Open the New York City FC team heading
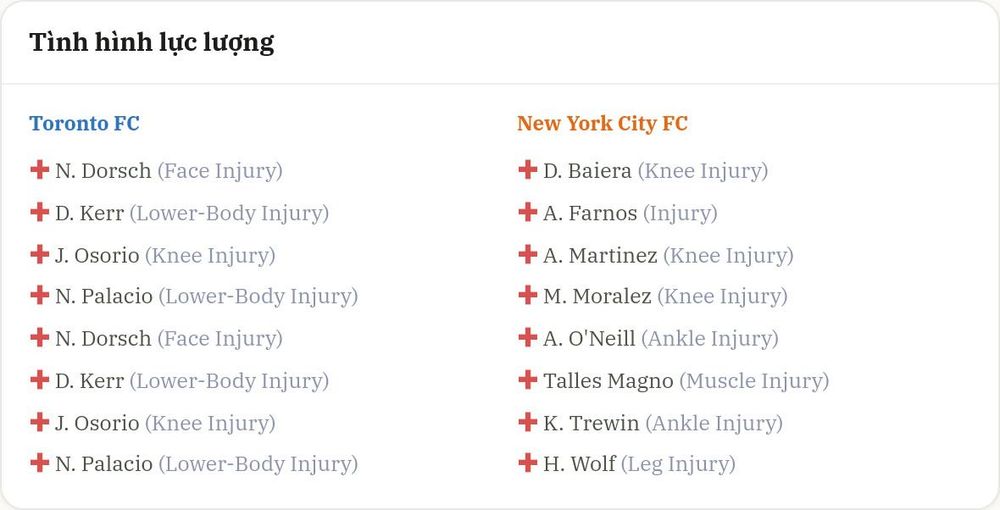The height and width of the screenshot is (510, 1000). click(x=602, y=123)
